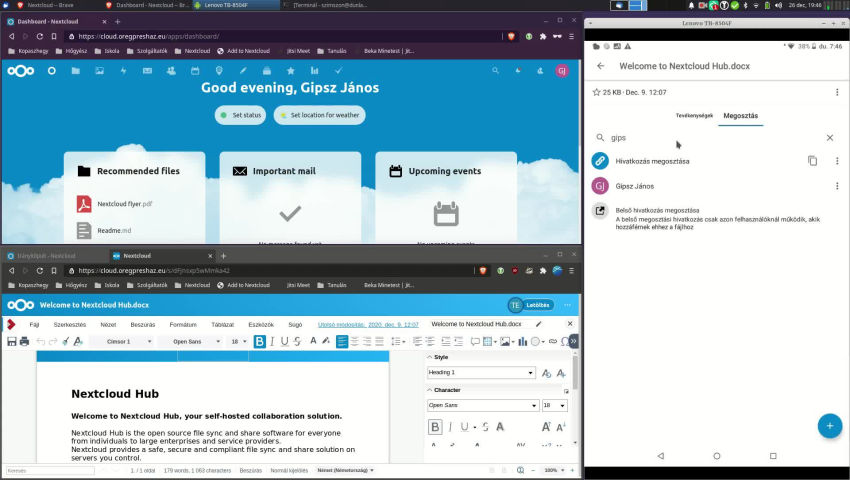Toggle Italic in editor main toolbar
This screenshot has height=480, width=850.
pos(272,341)
